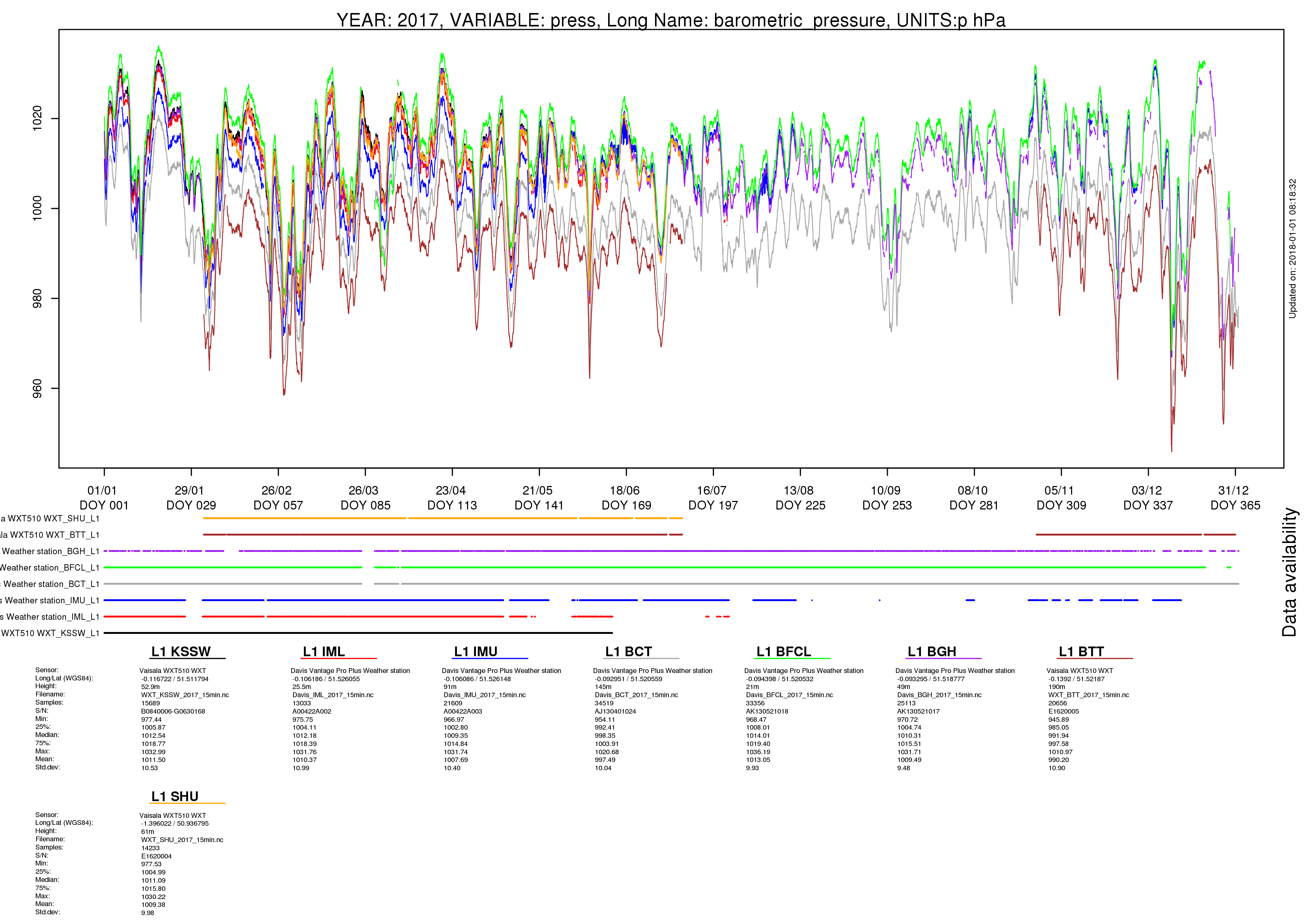Select the x-axis date label 01/01
Image resolution: width=1306 pixels, height=924 pixels.
[102, 490]
